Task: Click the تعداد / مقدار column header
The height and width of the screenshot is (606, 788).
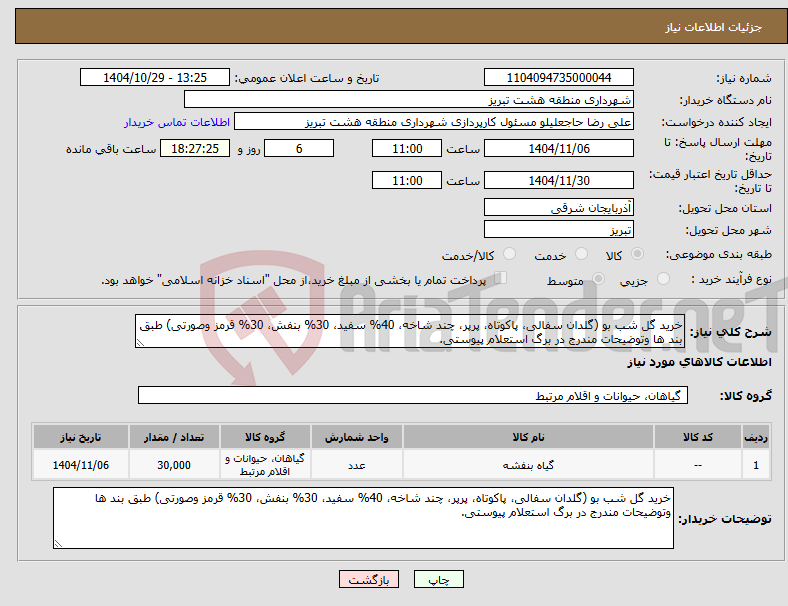Action: (x=174, y=437)
